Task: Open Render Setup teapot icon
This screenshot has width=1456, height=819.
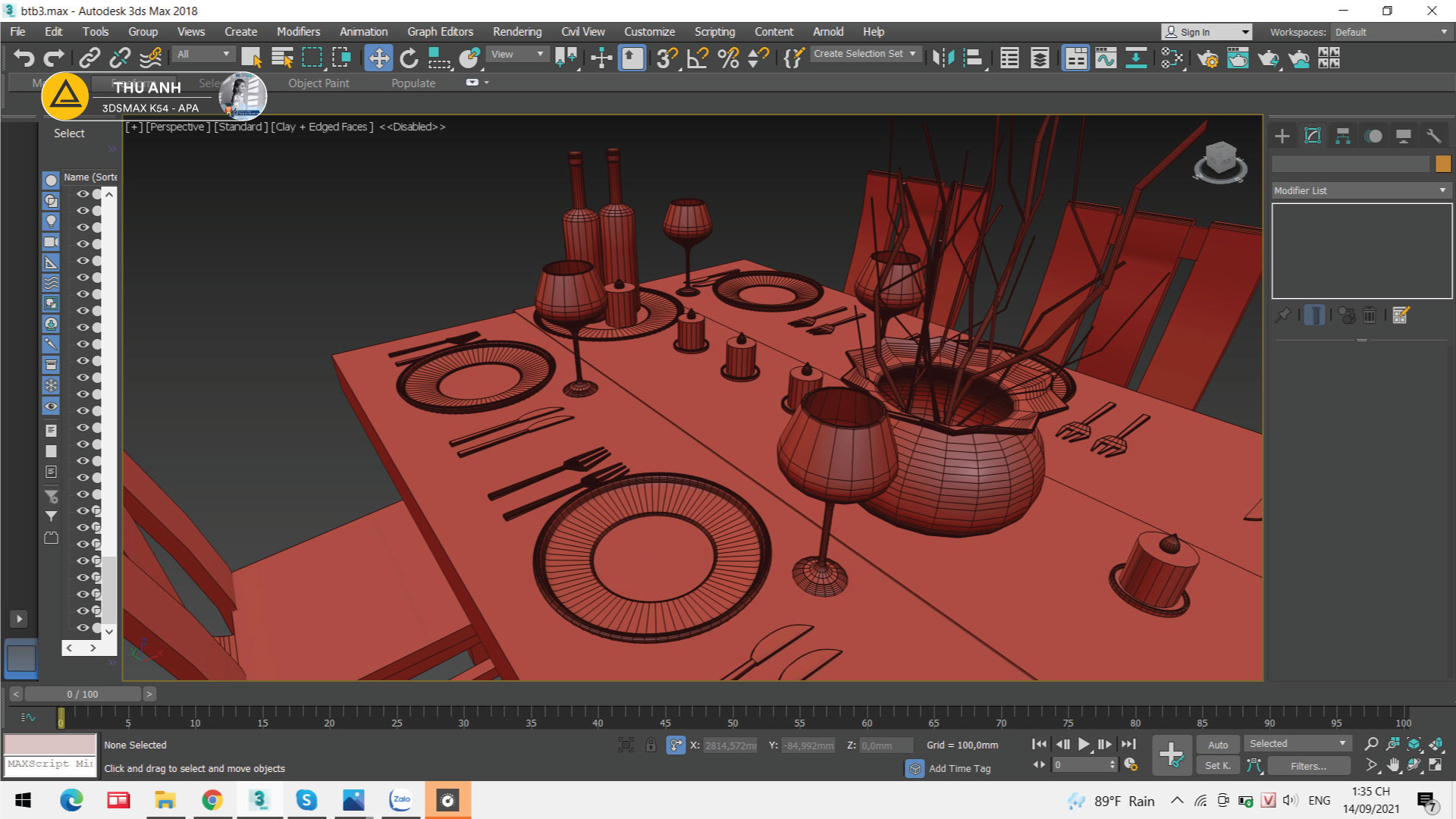Action: (1207, 58)
